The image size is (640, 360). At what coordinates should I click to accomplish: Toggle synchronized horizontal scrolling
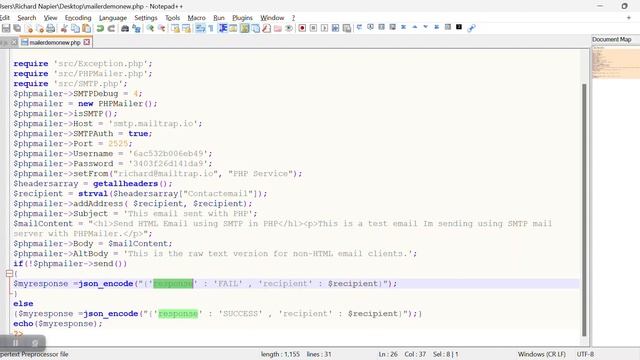pyautogui.click(x=186, y=28)
